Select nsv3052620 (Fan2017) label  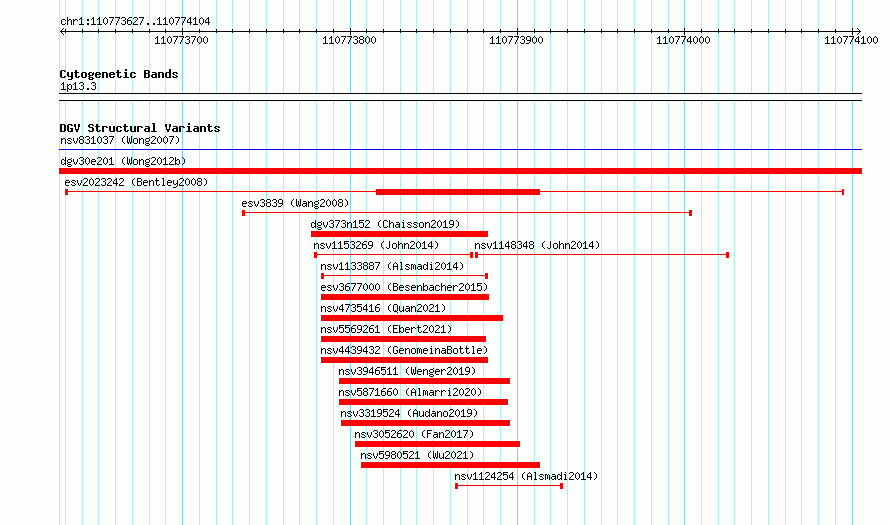[x=414, y=434]
